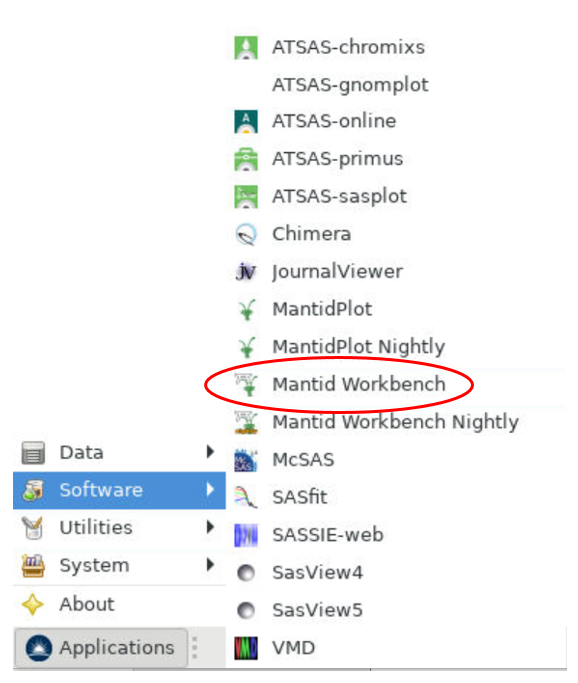Click the SASfit curve icon

click(x=246, y=497)
